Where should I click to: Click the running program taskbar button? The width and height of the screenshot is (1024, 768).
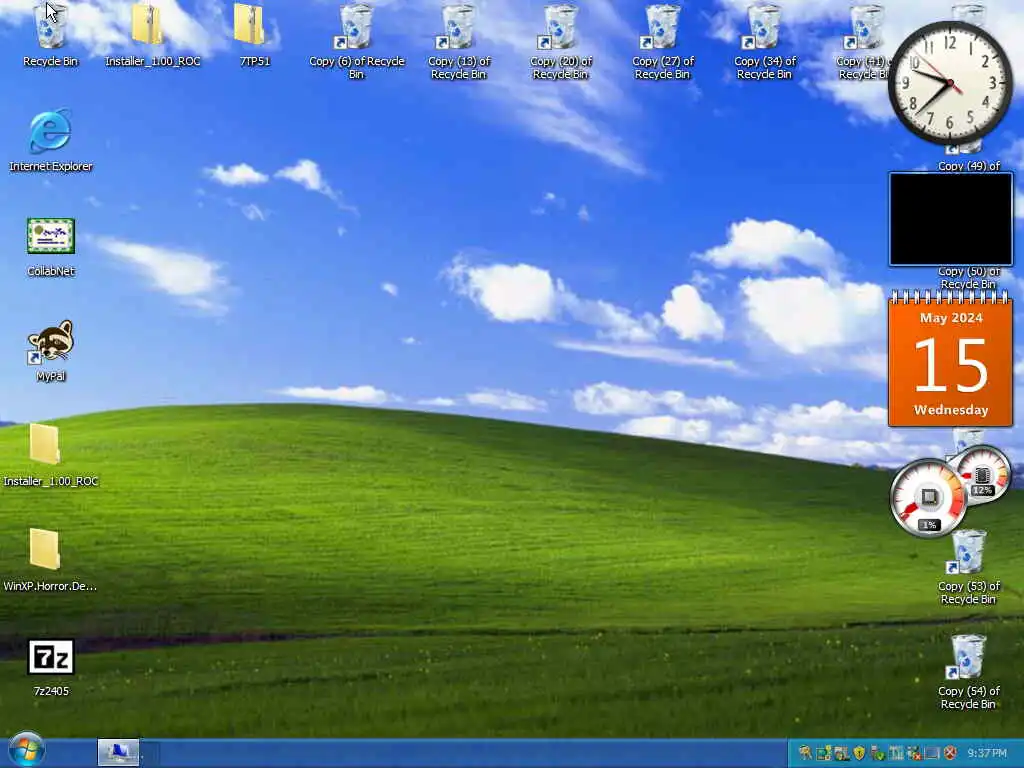pos(118,752)
